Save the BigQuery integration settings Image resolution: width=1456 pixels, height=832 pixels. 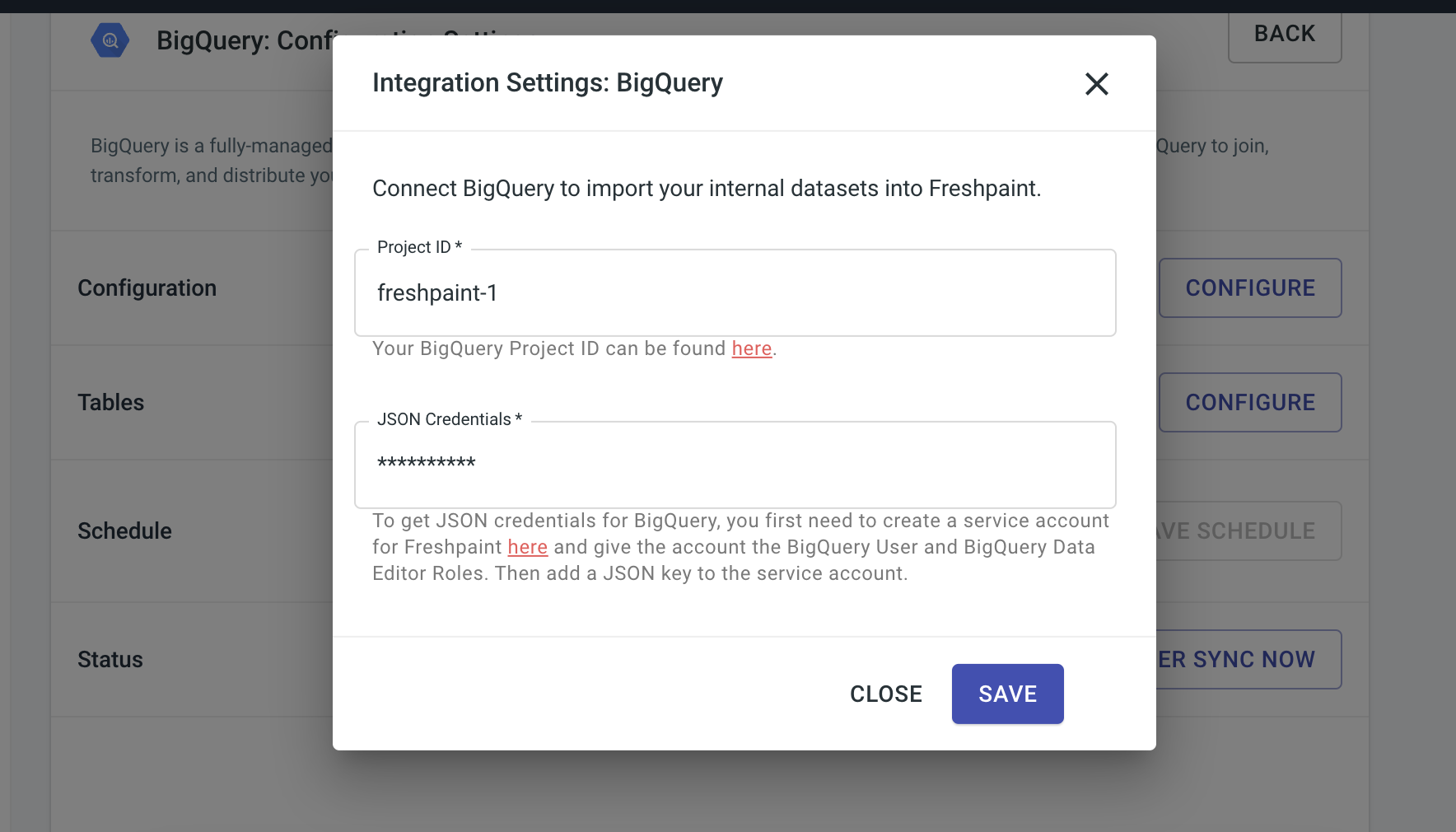[1007, 694]
